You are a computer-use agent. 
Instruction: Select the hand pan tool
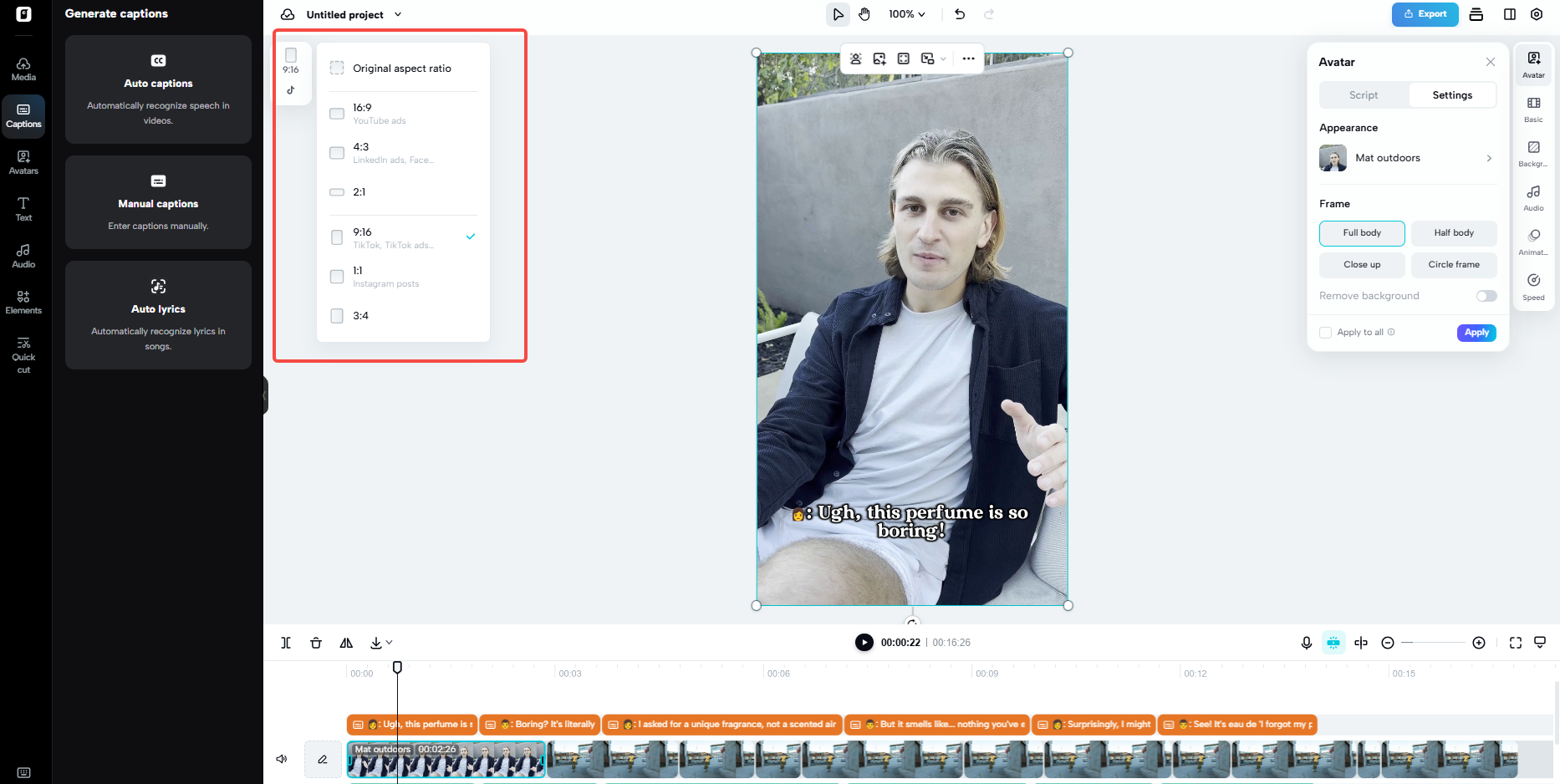coord(864,14)
